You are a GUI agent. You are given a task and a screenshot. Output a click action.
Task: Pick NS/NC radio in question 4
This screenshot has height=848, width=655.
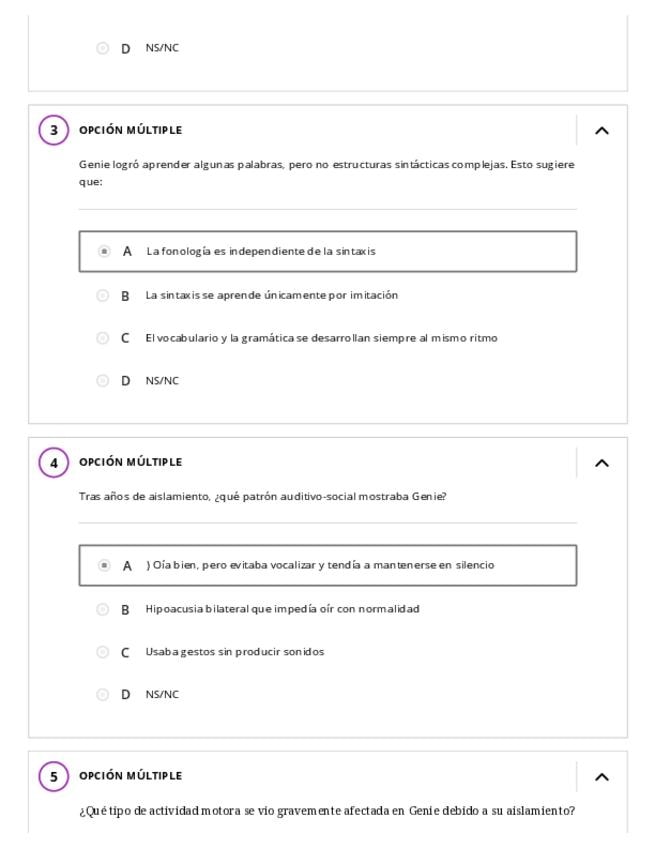[102, 695]
